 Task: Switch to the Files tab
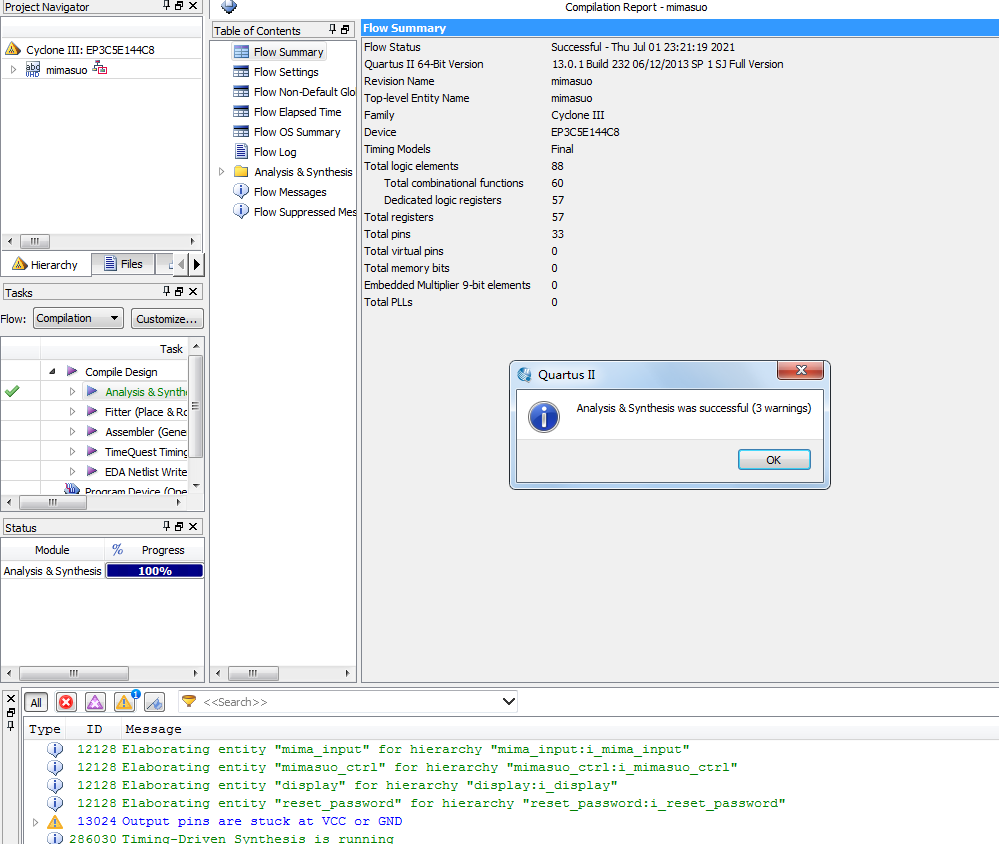point(123,264)
